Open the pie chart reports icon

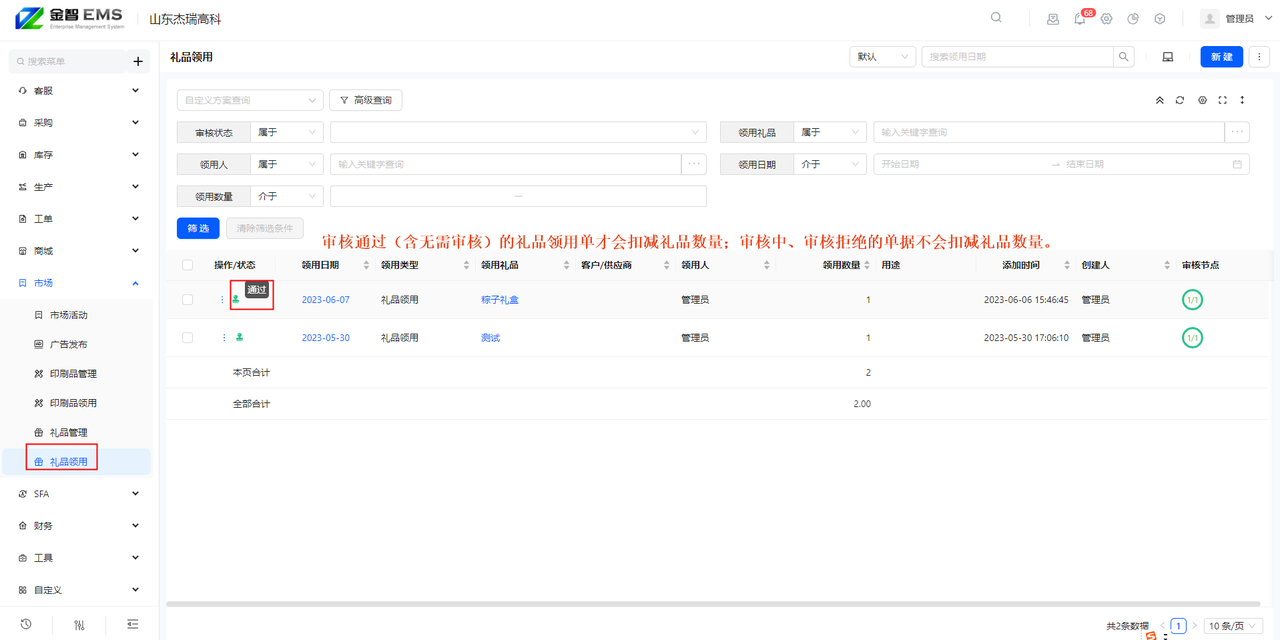point(1133,19)
